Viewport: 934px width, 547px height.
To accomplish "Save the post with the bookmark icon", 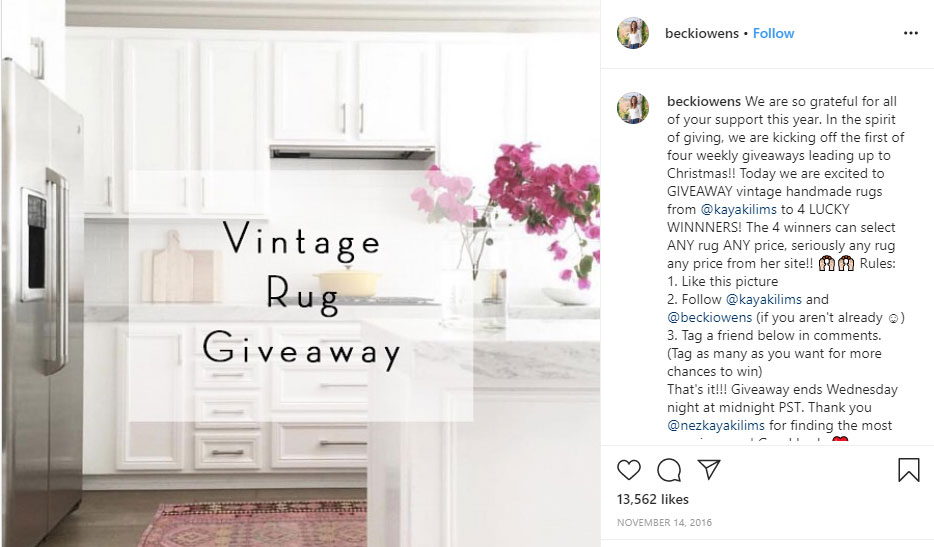I will tap(908, 470).
